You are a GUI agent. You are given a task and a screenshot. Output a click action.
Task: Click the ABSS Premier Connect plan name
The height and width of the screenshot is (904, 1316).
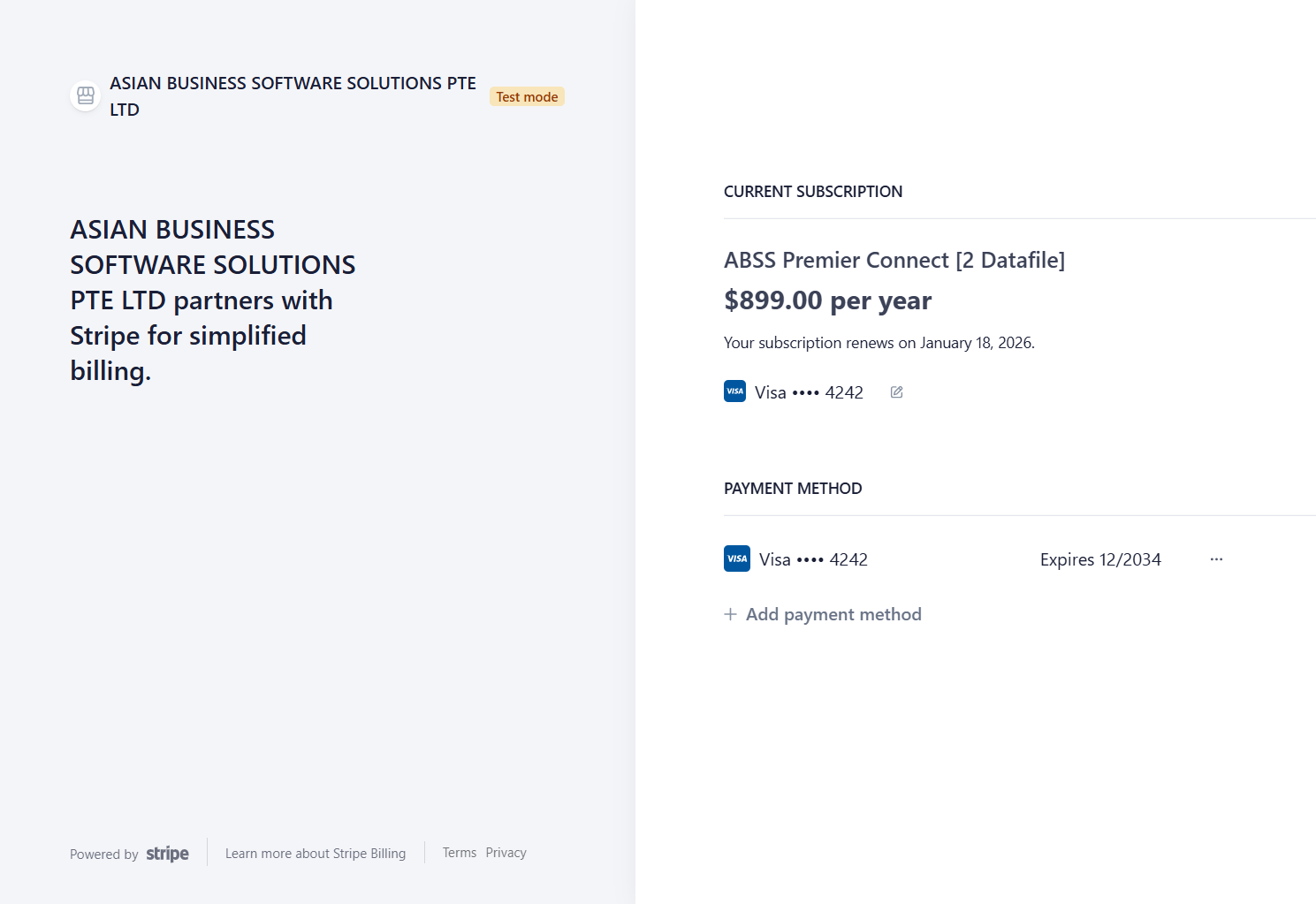[894, 261]
